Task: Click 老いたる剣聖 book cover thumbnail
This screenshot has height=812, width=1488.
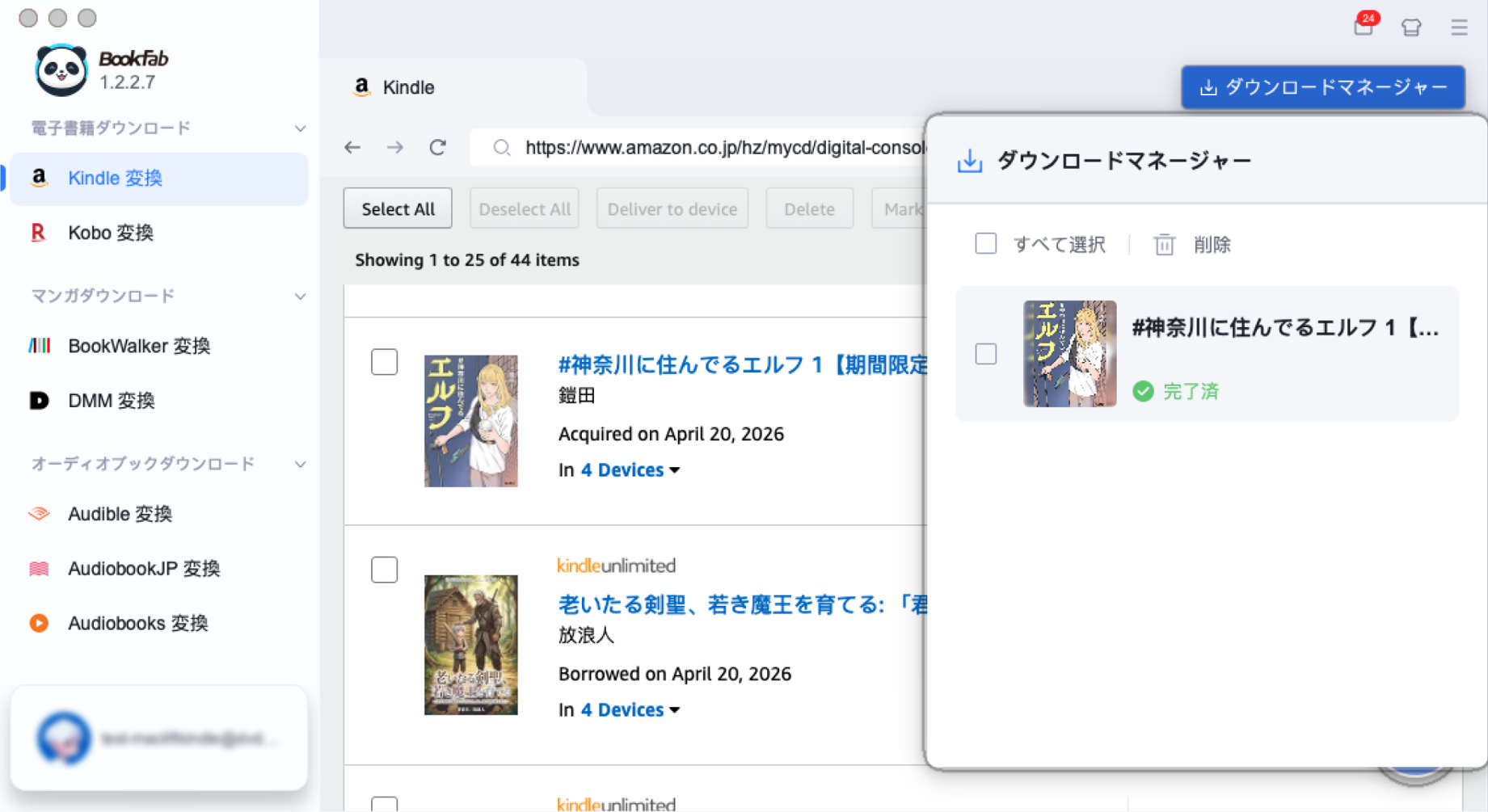Action: click(x=471, y=645)
